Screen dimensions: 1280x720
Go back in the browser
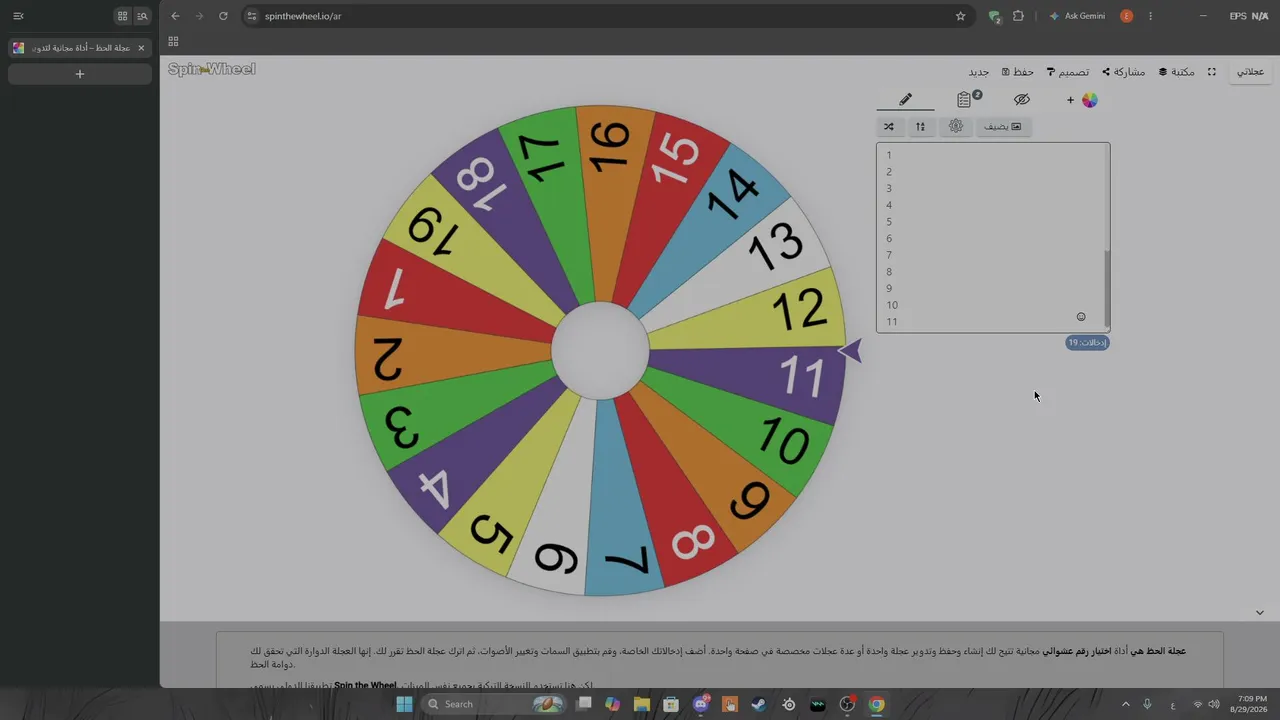[x=175, y=16]
